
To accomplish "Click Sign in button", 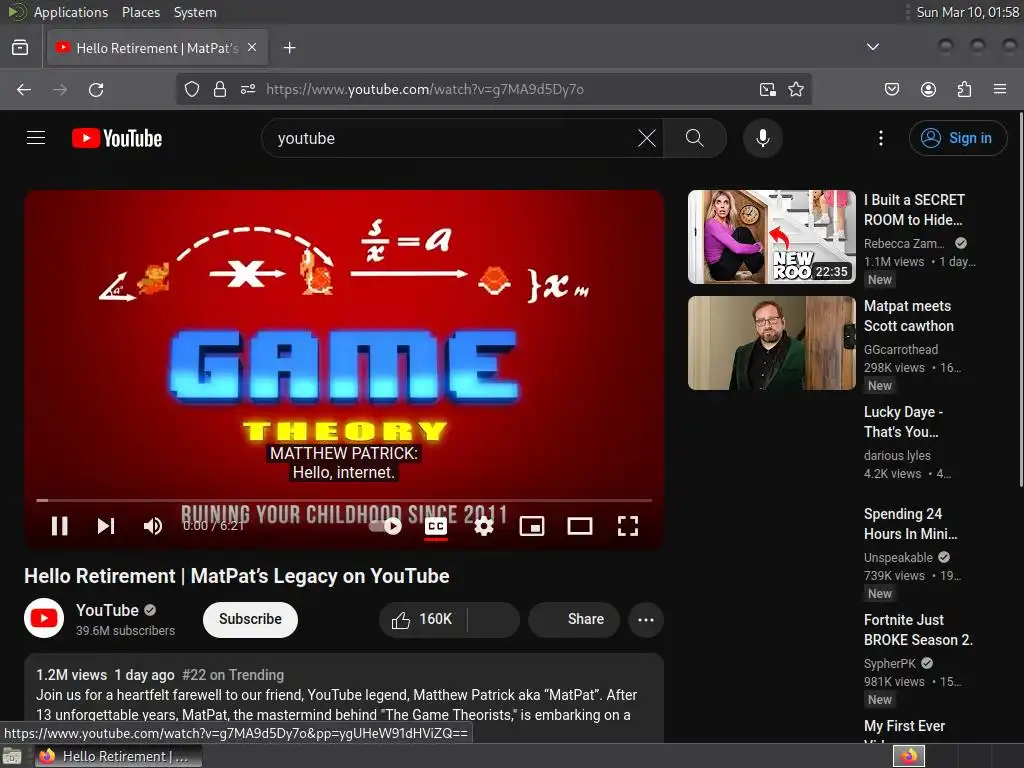I will tap(958, 138).
